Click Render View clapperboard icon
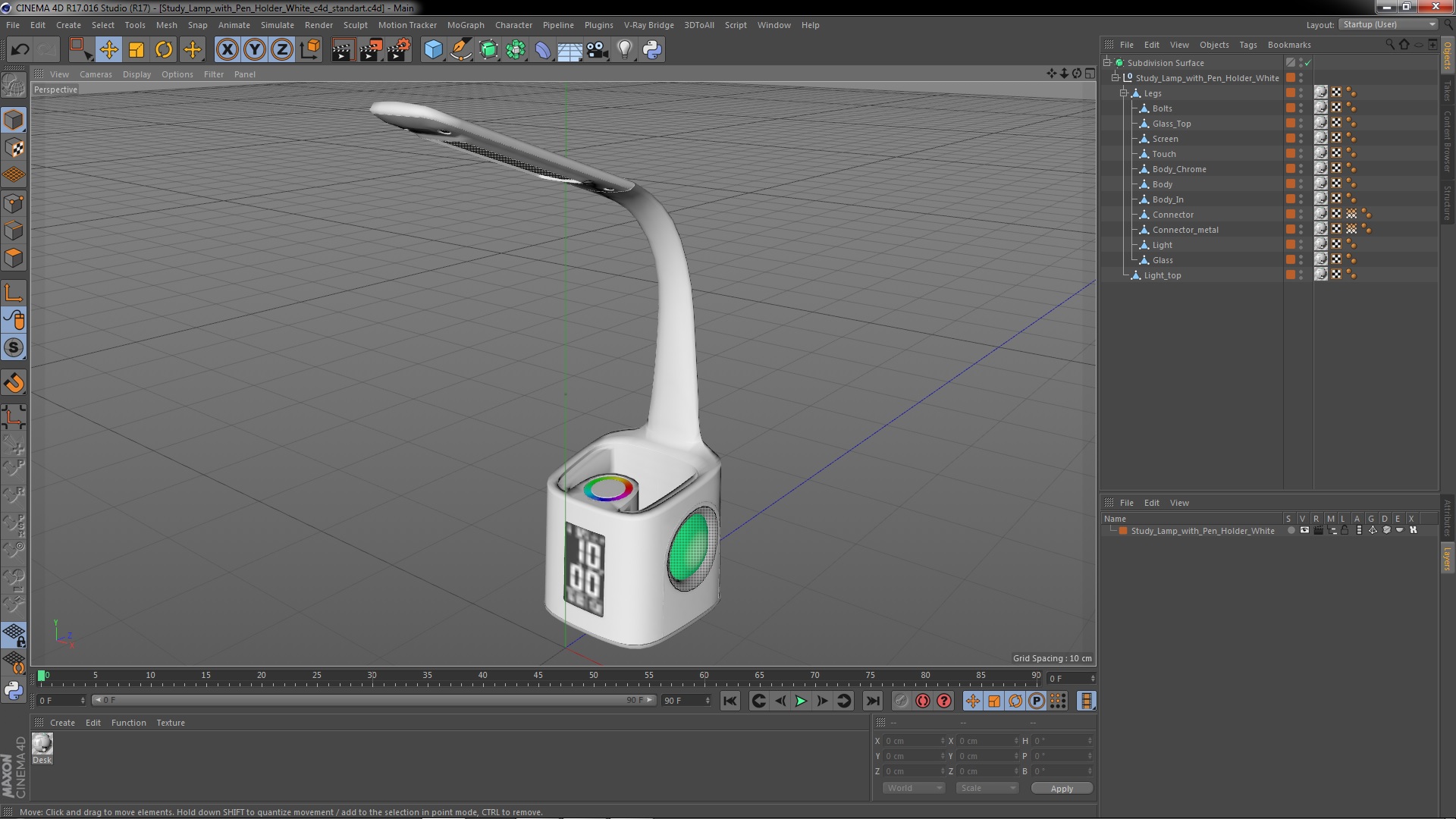Screen dimensions: 1456x819 [343, 50]
